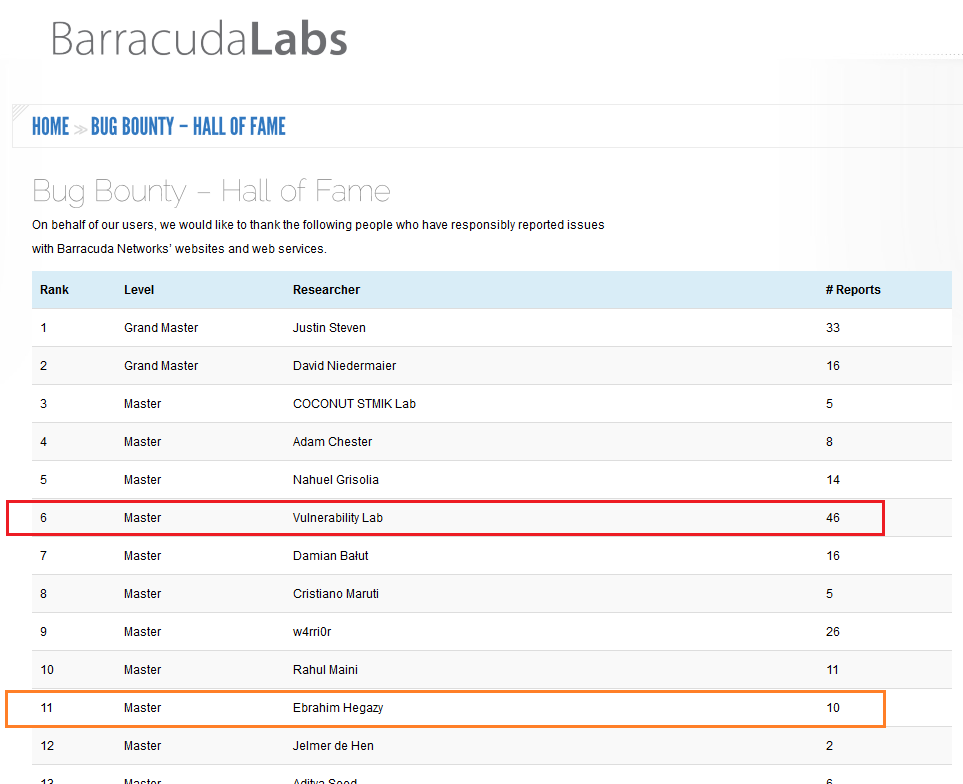Select the HOME breadcrumb link
963x784 pixels.
pos(50,126)
